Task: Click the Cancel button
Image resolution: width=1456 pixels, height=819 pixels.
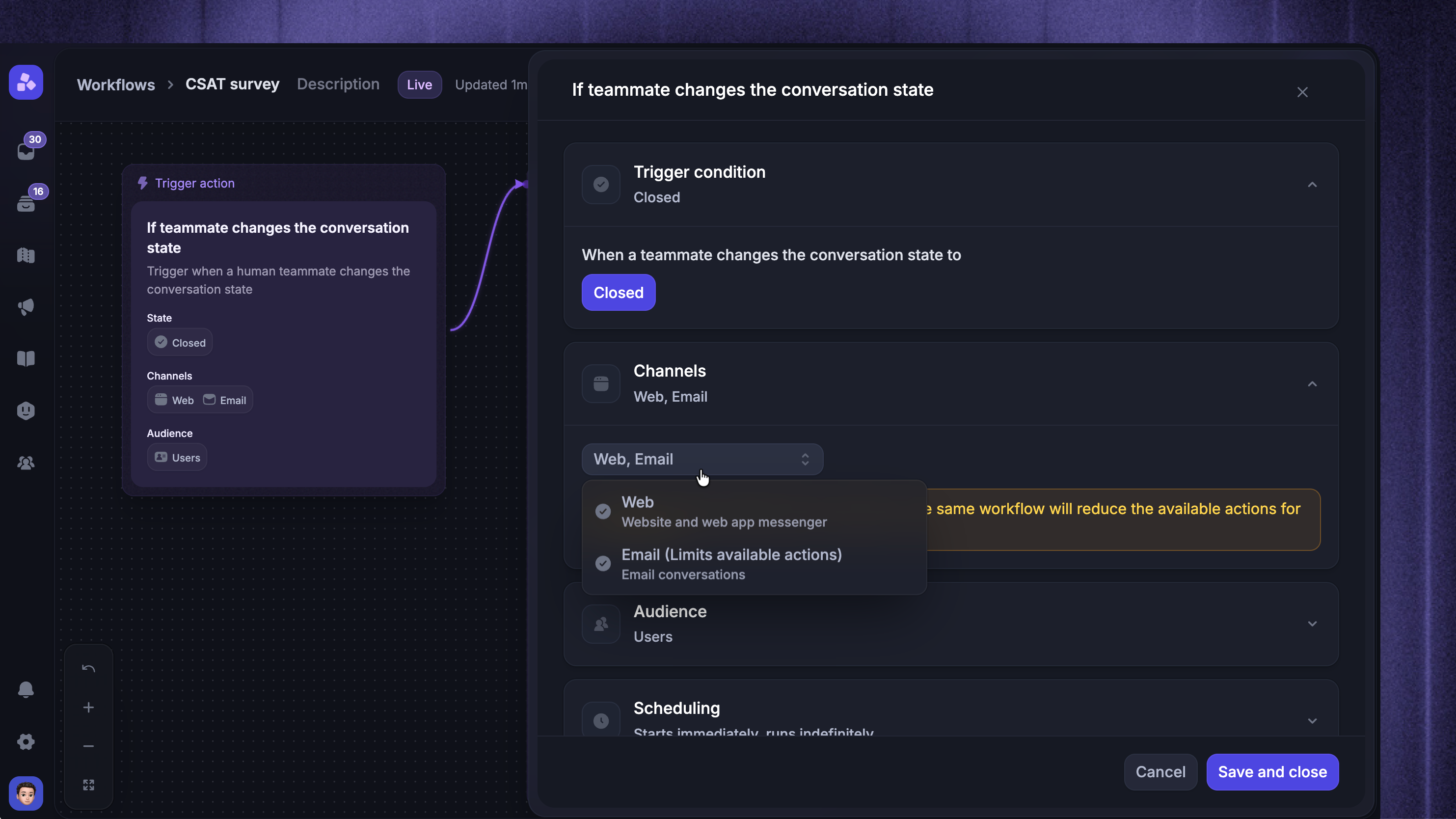Action: pos(1160,772)
